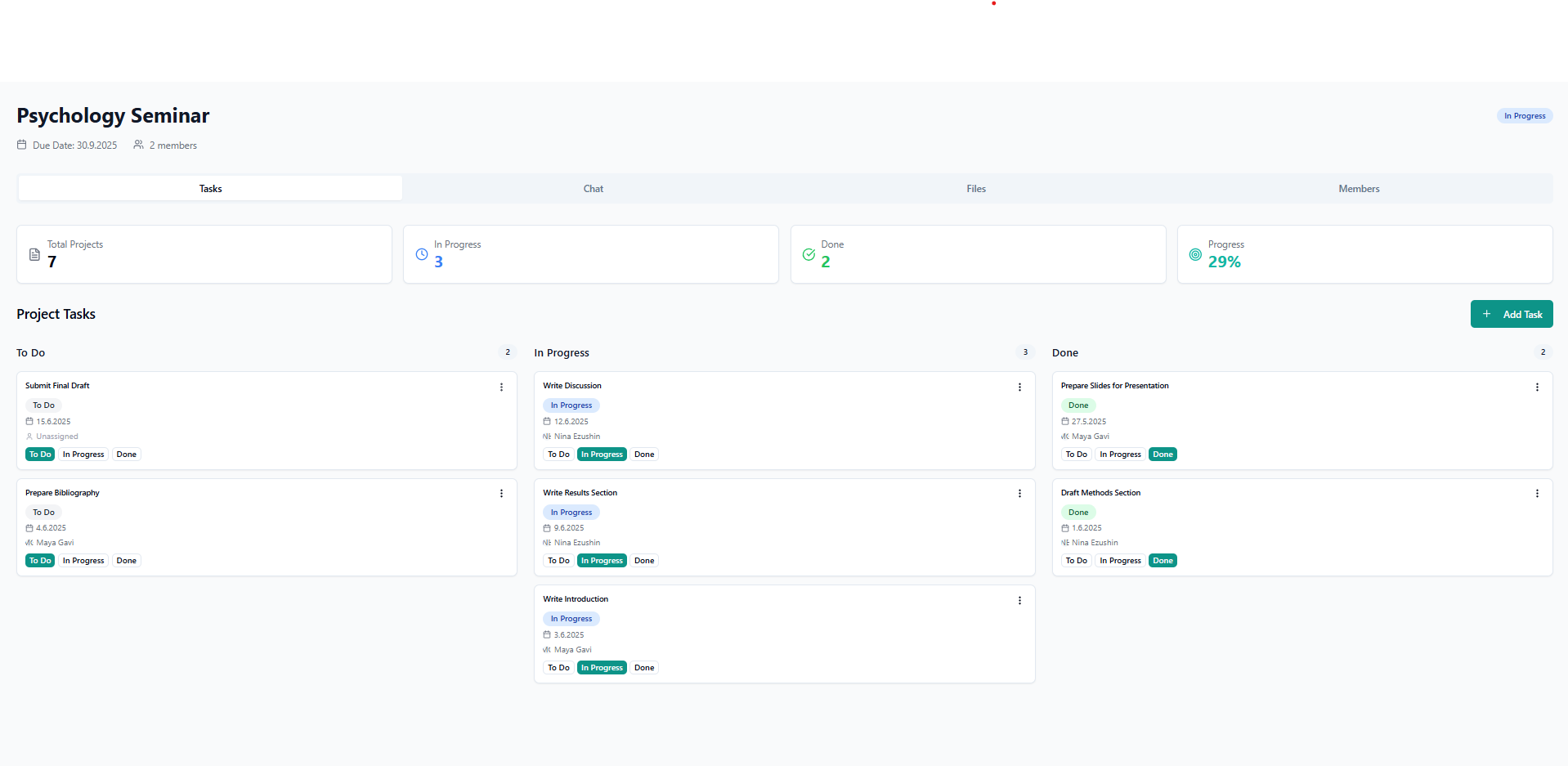The height and width of the screenshot is (766, 1568).
Task: Click the Progress target icon
Action: coord(1195,254)
